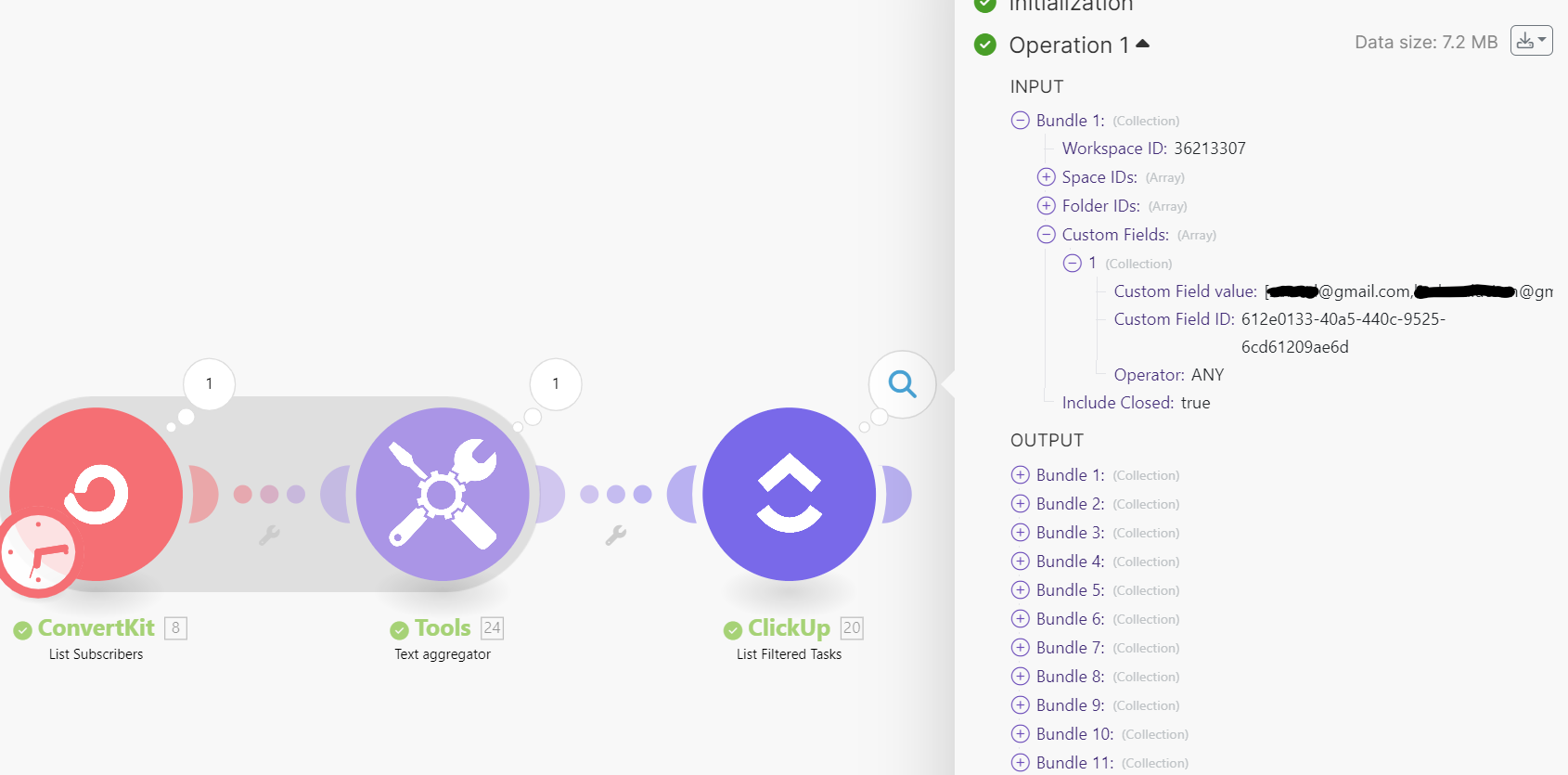This screenshot has width=1568, height=775.
Task: Click ConvertKit's operation count bubble
Action: tap(209, 383)
